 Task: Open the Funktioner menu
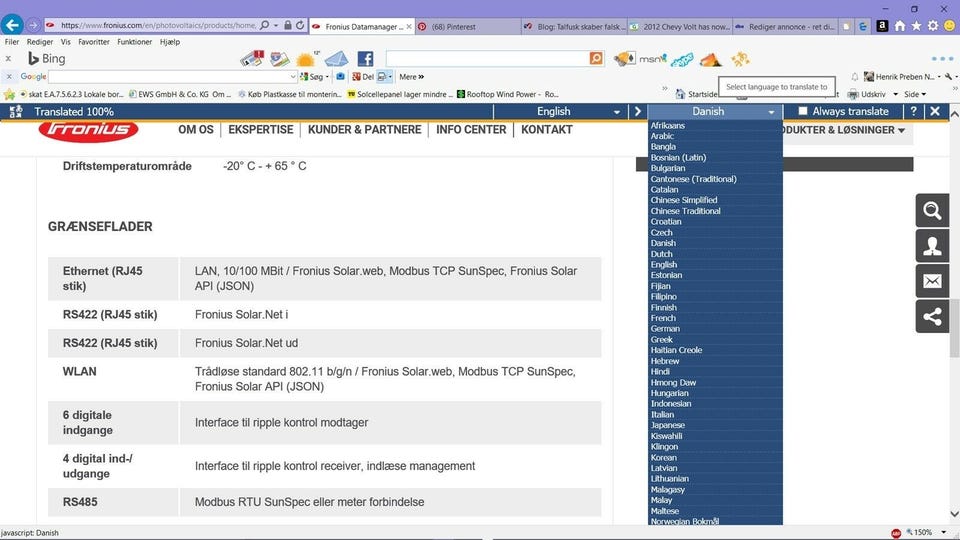[x=135, y=42]
